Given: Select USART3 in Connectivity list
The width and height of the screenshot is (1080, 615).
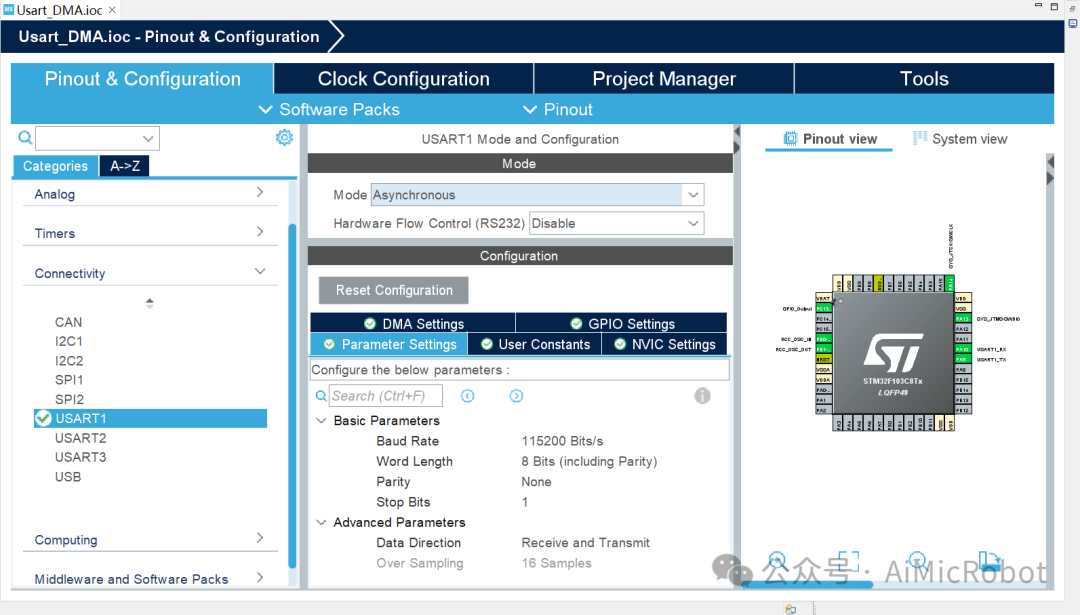Looking at the screenshot, I should pyautogui.click(x=81, y=457).
